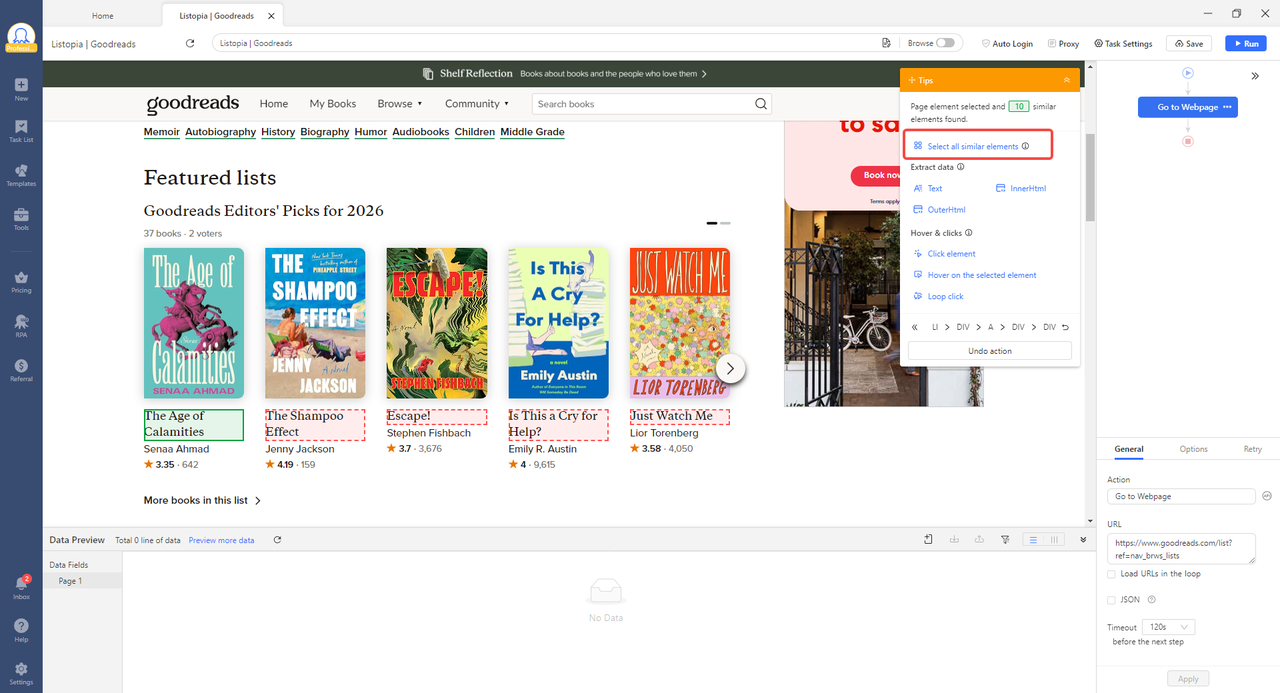Enable Load URLs in the loop

(1112, 574)
